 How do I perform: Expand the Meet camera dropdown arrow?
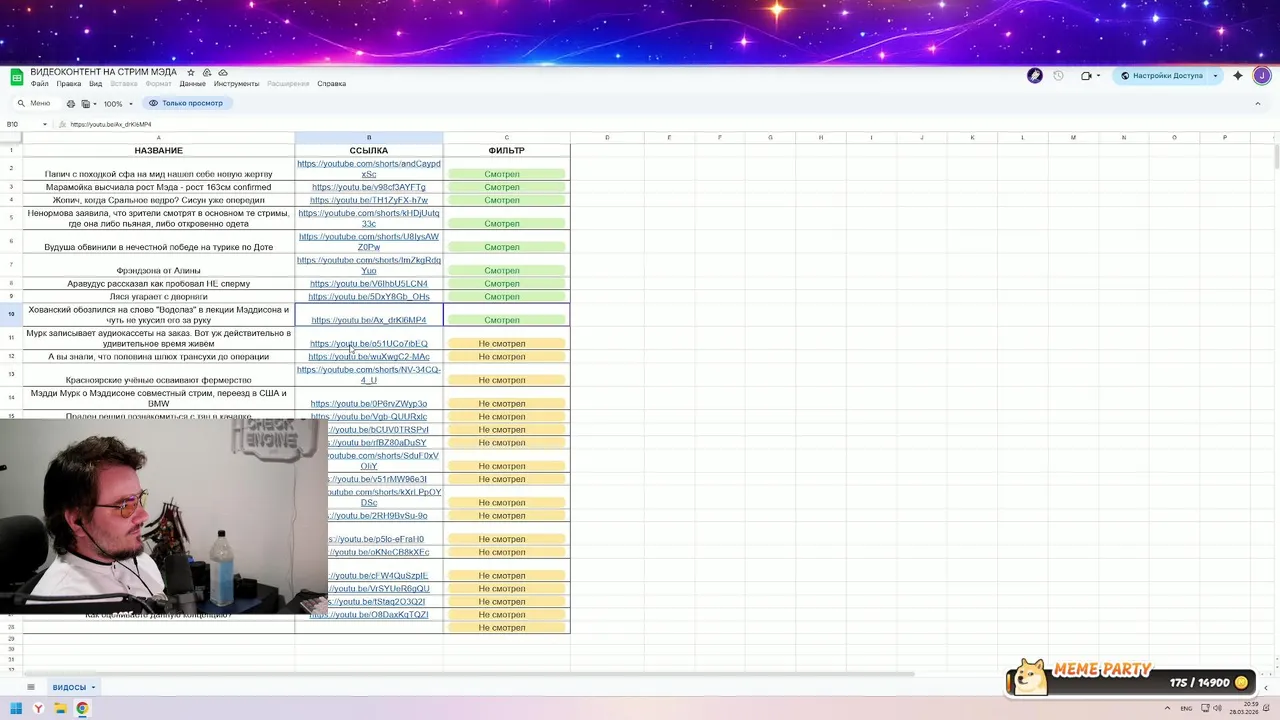[1098, 76]
